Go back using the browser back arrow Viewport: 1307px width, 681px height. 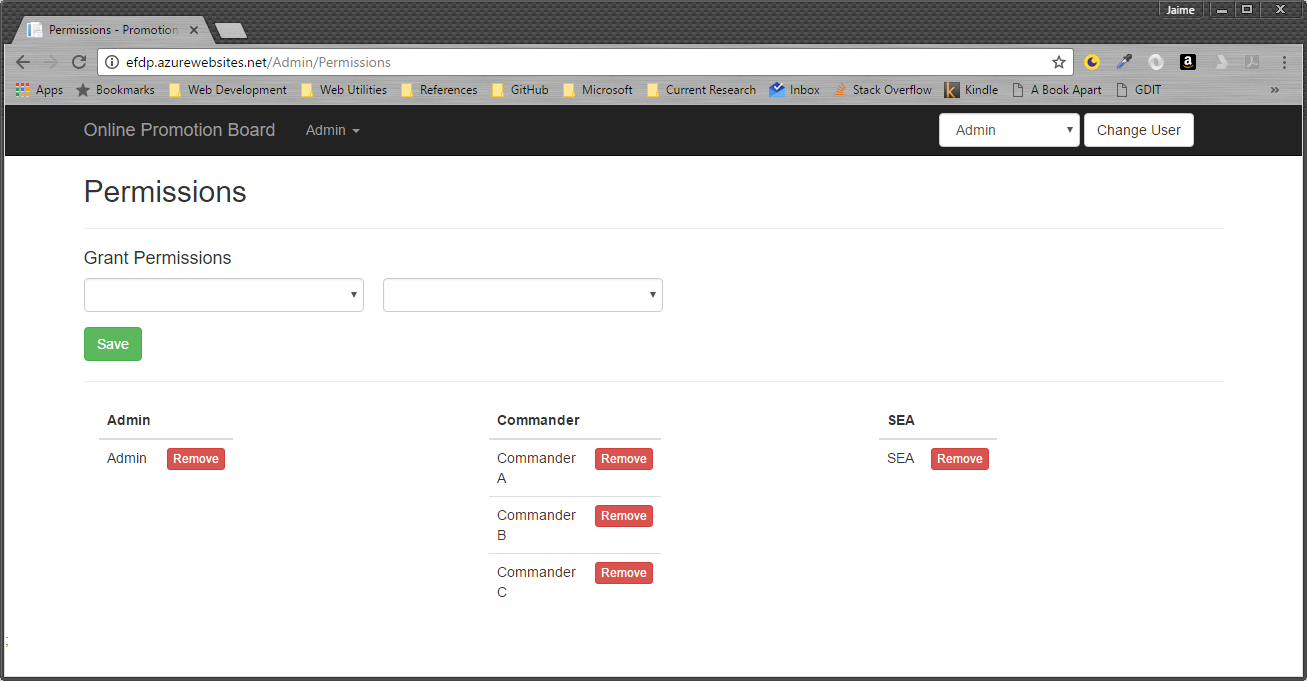(23, 62)
